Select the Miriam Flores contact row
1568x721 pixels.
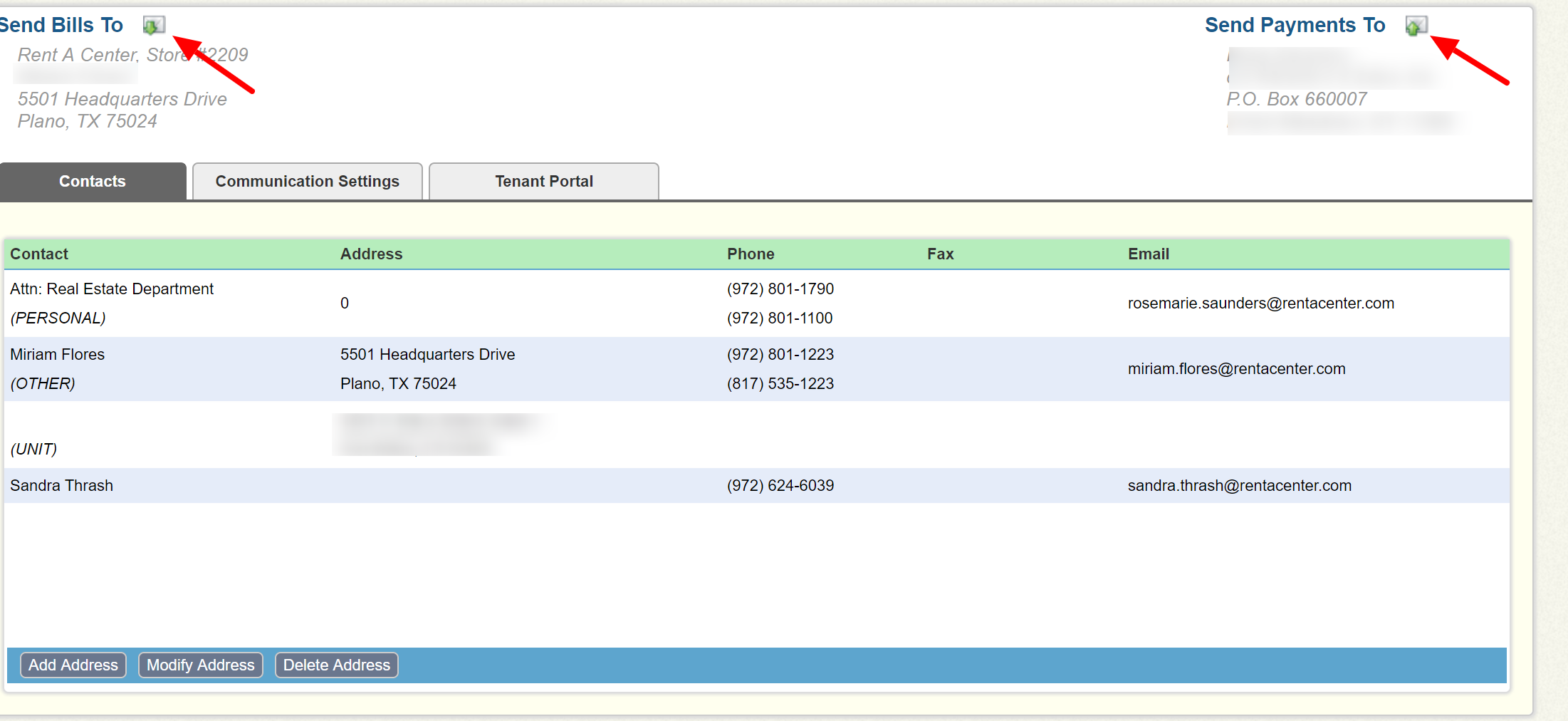point(756,369)
